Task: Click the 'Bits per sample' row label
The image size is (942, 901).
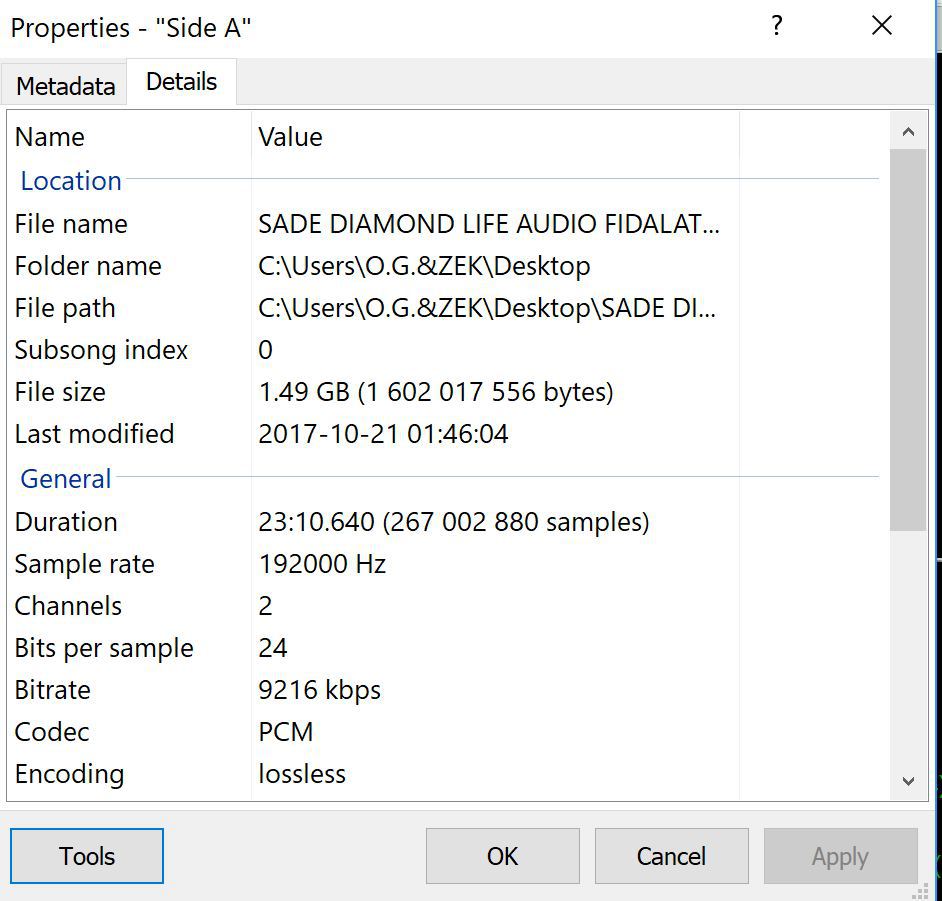Action: tap(104, 648)
